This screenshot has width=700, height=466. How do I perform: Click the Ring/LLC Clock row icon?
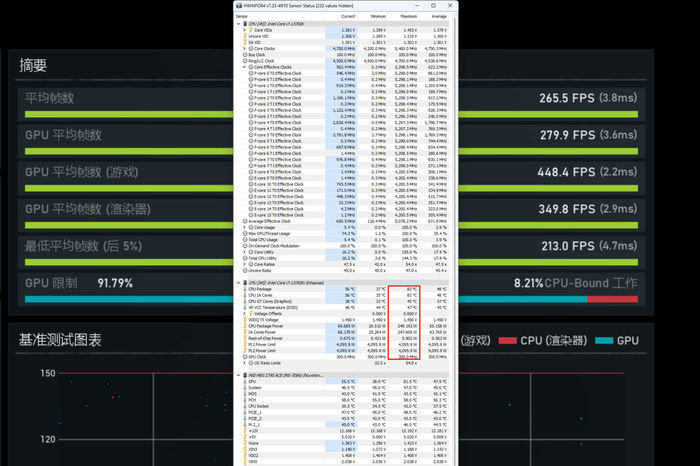245,61
